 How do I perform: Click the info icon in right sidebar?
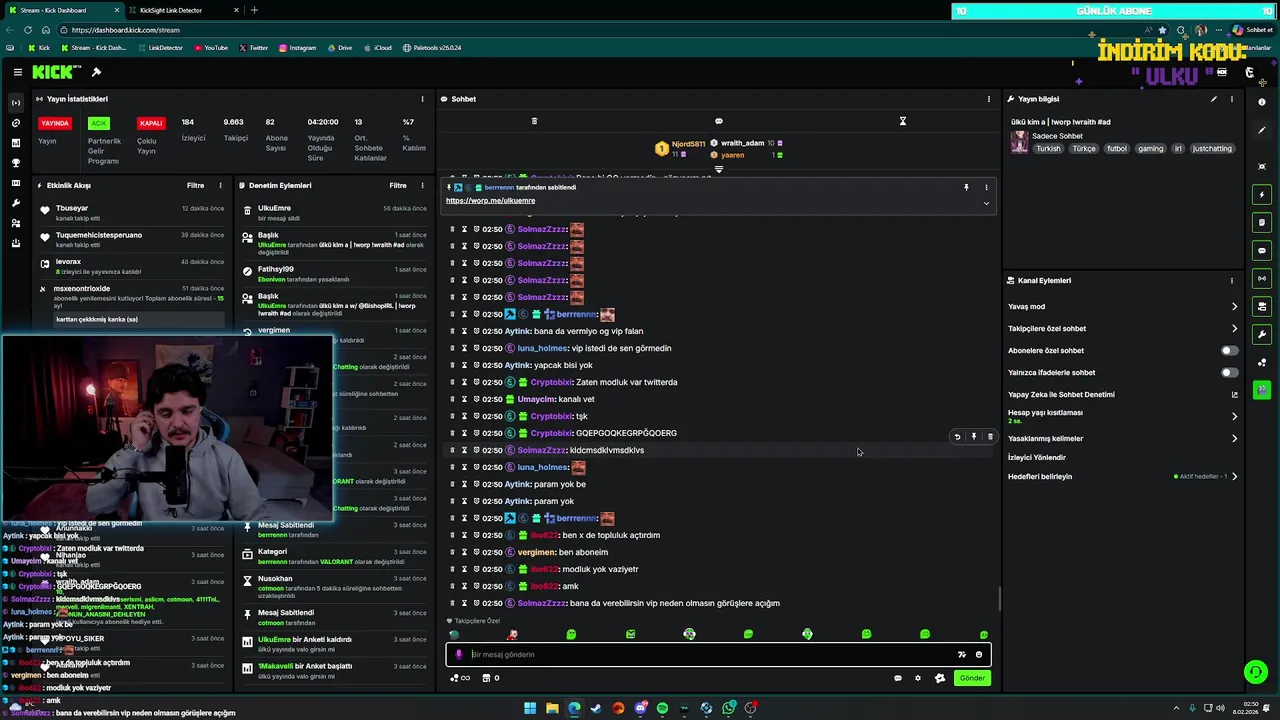1262,102
